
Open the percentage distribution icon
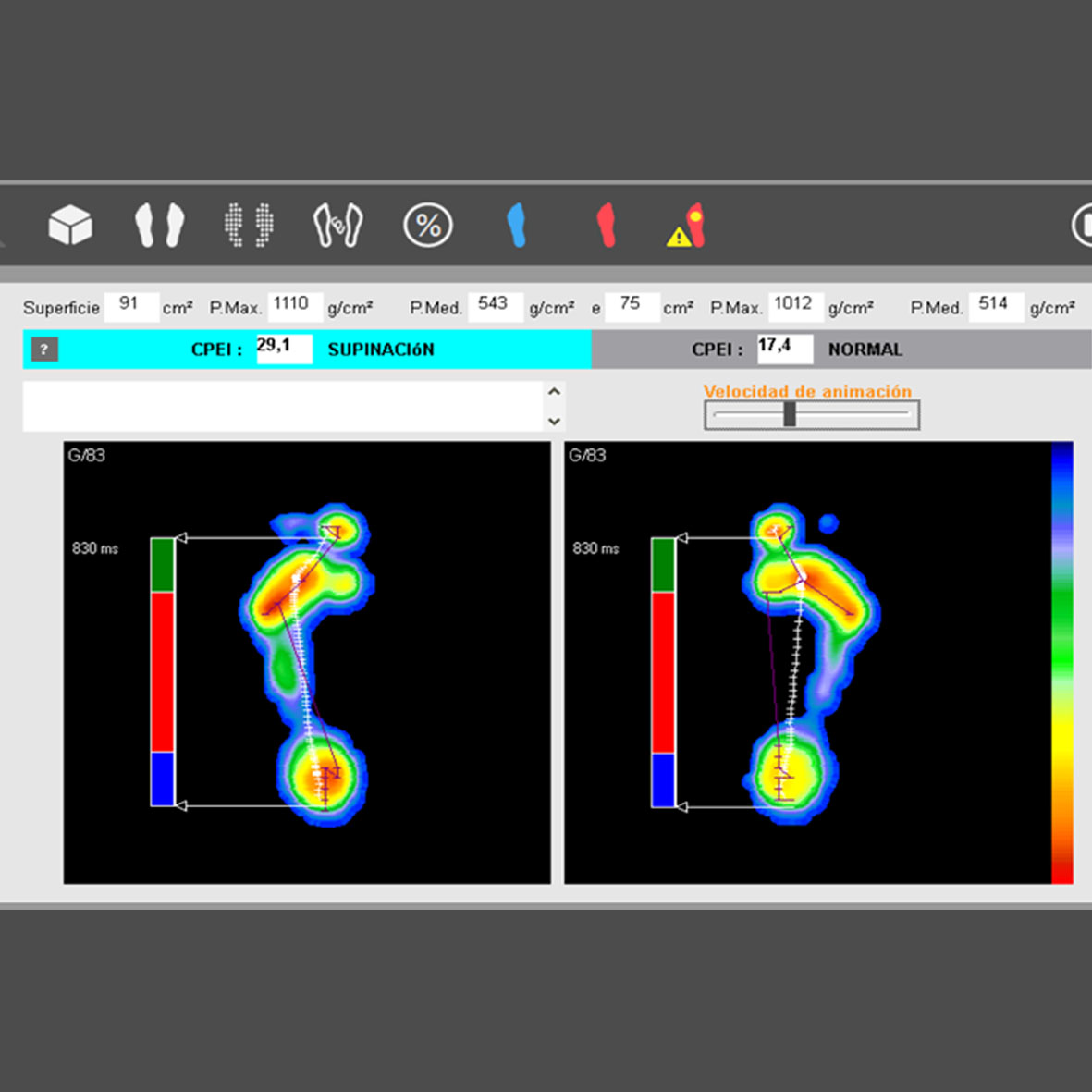coord(427,226)
